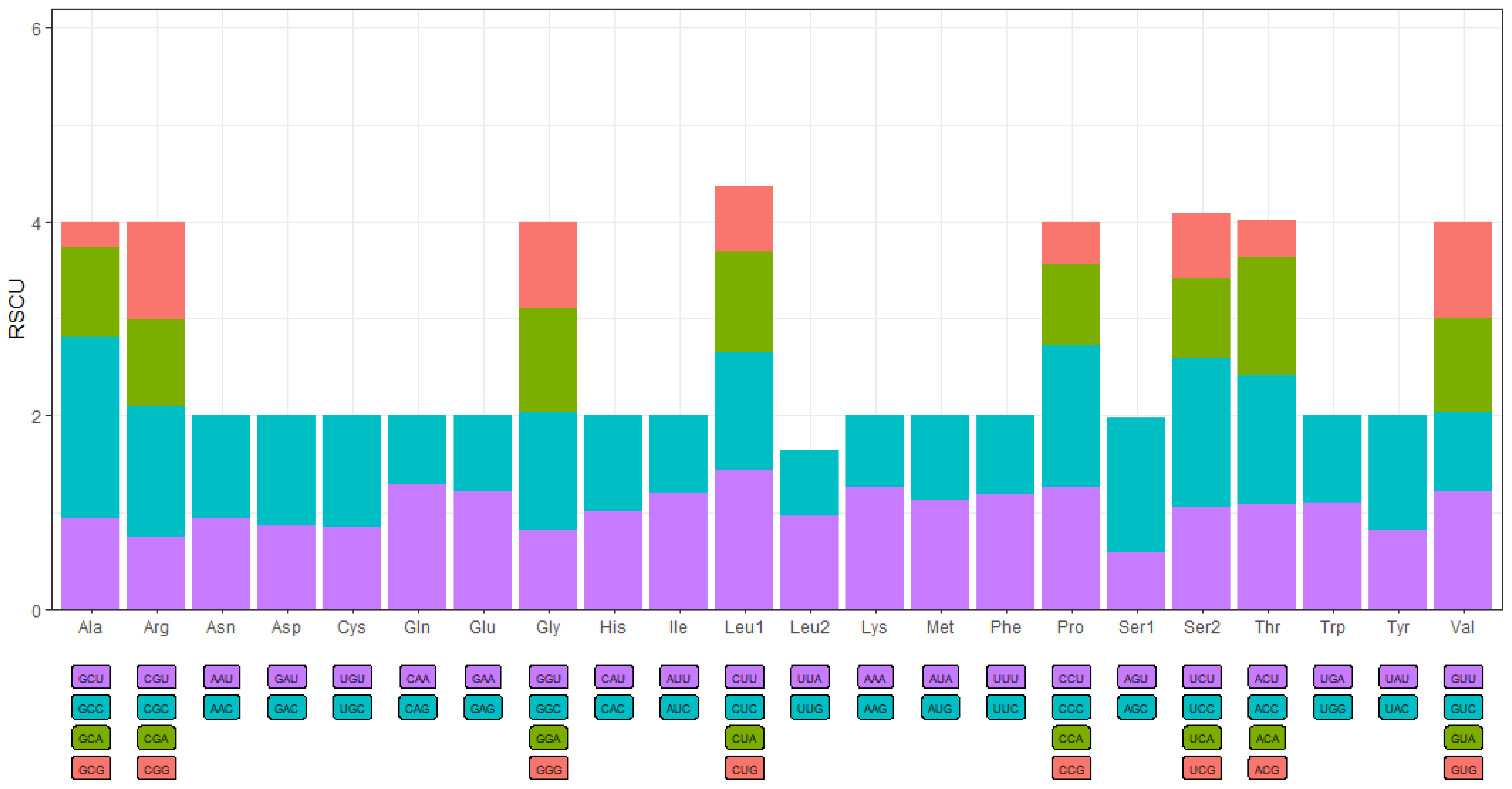Click the Ala x-axis label

tap(90, 627)
